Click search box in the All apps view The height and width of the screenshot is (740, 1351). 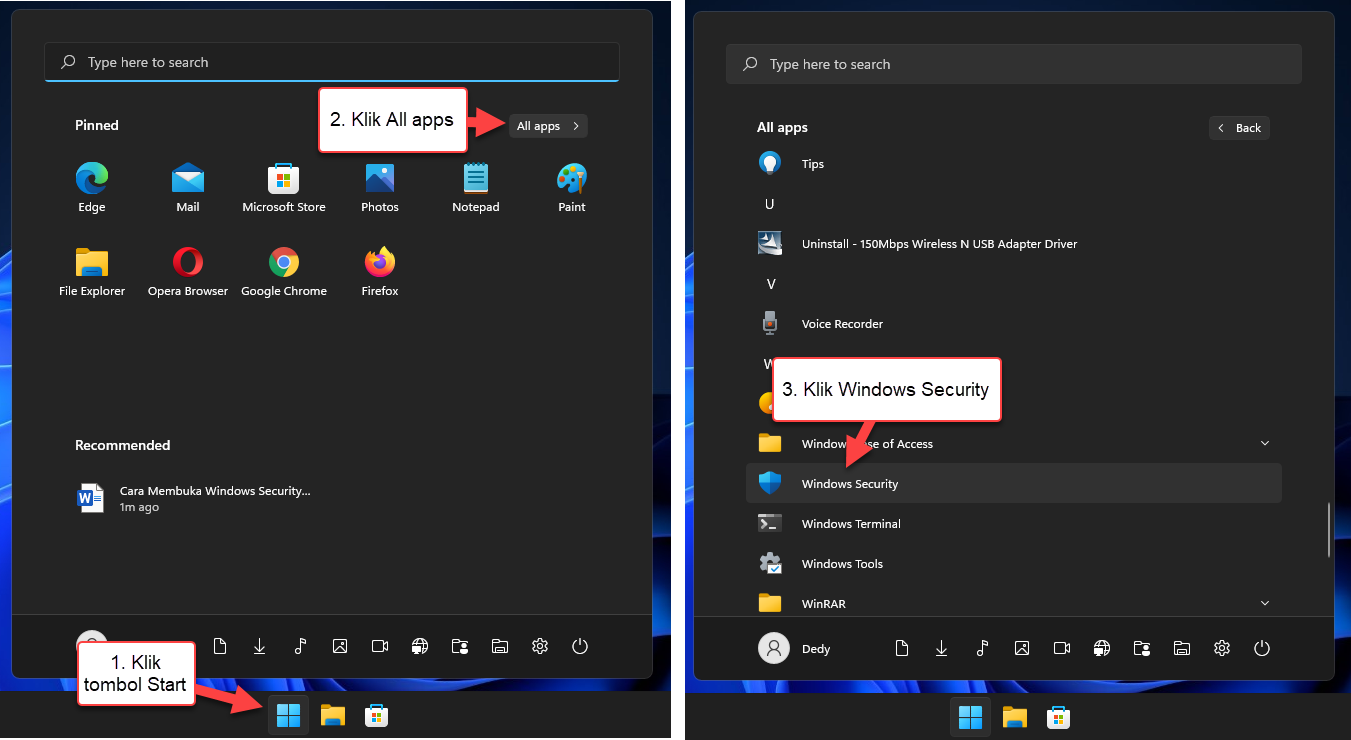[1014, 64]
